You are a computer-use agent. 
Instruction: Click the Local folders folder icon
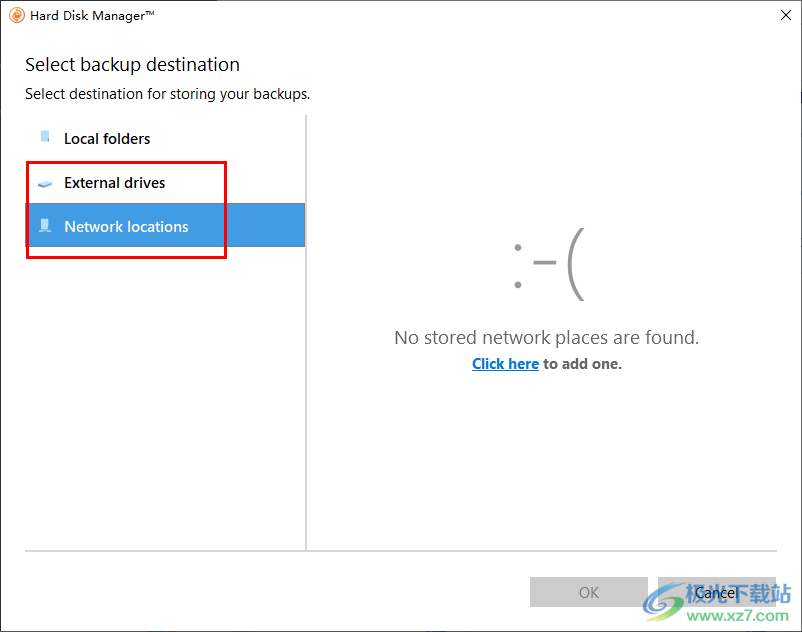tap(45, 137)
